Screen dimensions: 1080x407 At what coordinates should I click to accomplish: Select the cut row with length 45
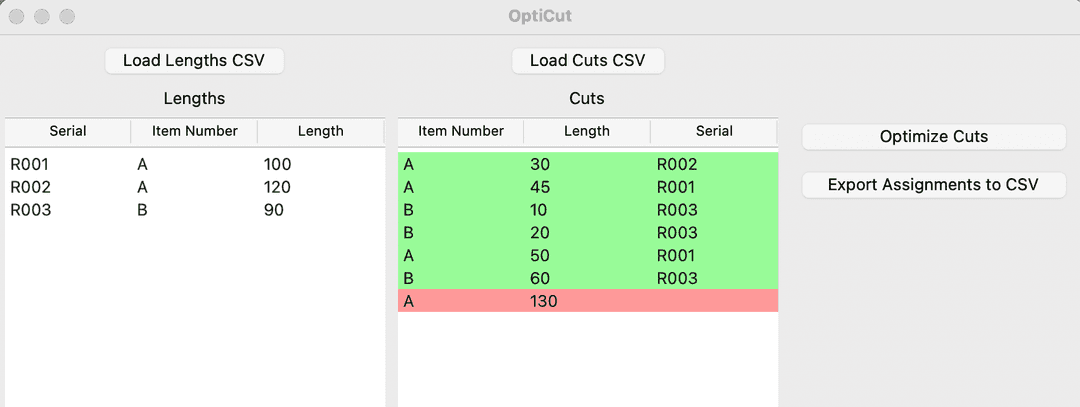coord(587,187)
